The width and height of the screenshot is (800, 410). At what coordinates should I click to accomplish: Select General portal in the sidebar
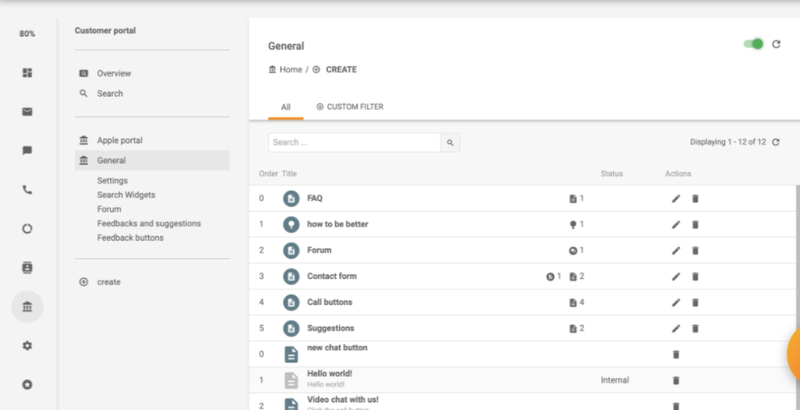pyautogui.click(x=152, y=161)
